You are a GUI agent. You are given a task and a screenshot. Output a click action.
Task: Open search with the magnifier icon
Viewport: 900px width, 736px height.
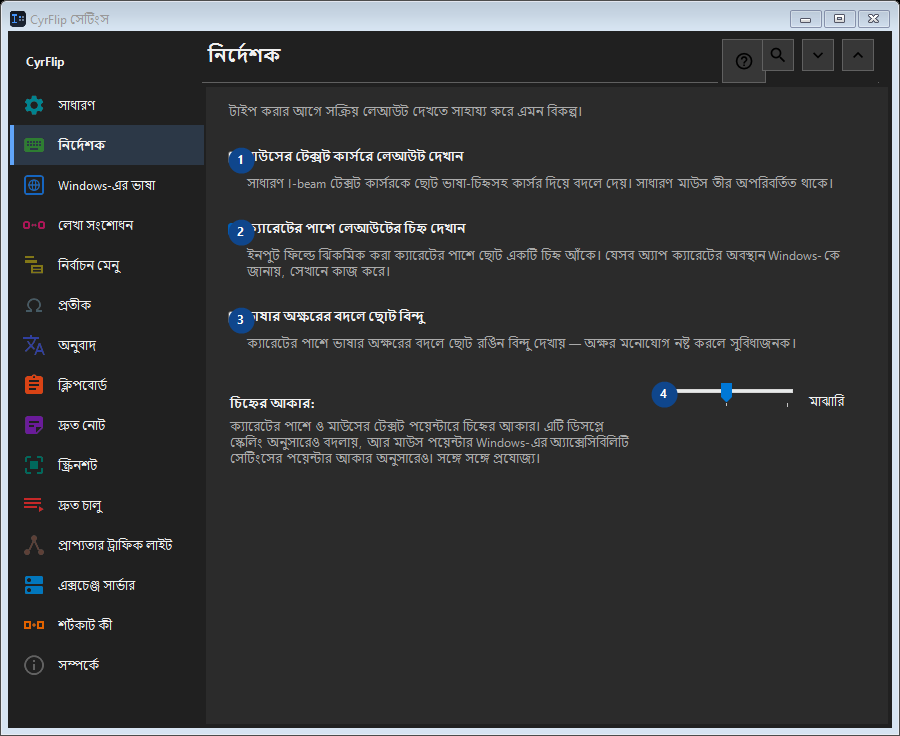(x=778, y=55)
